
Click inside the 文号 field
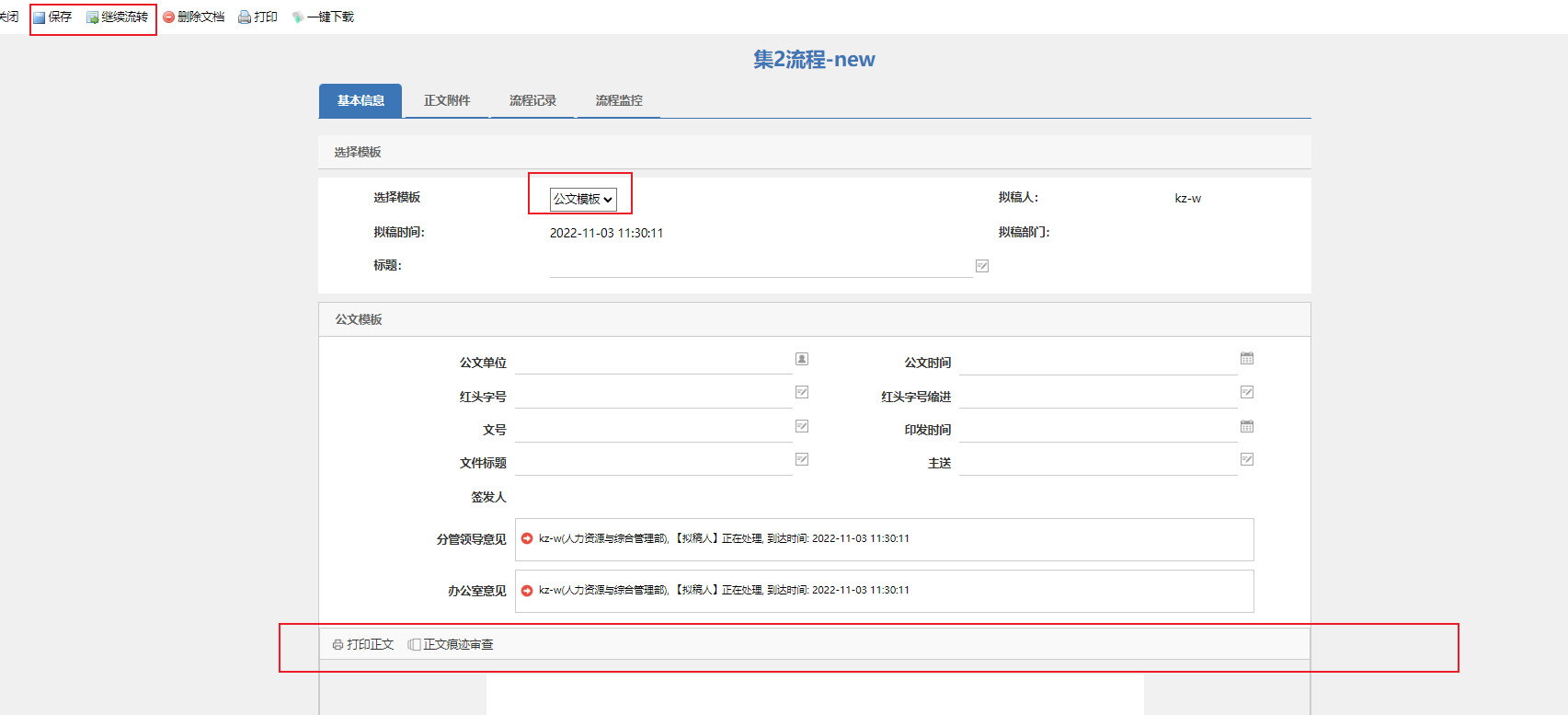pyautogui.click(x=653, y=430)
